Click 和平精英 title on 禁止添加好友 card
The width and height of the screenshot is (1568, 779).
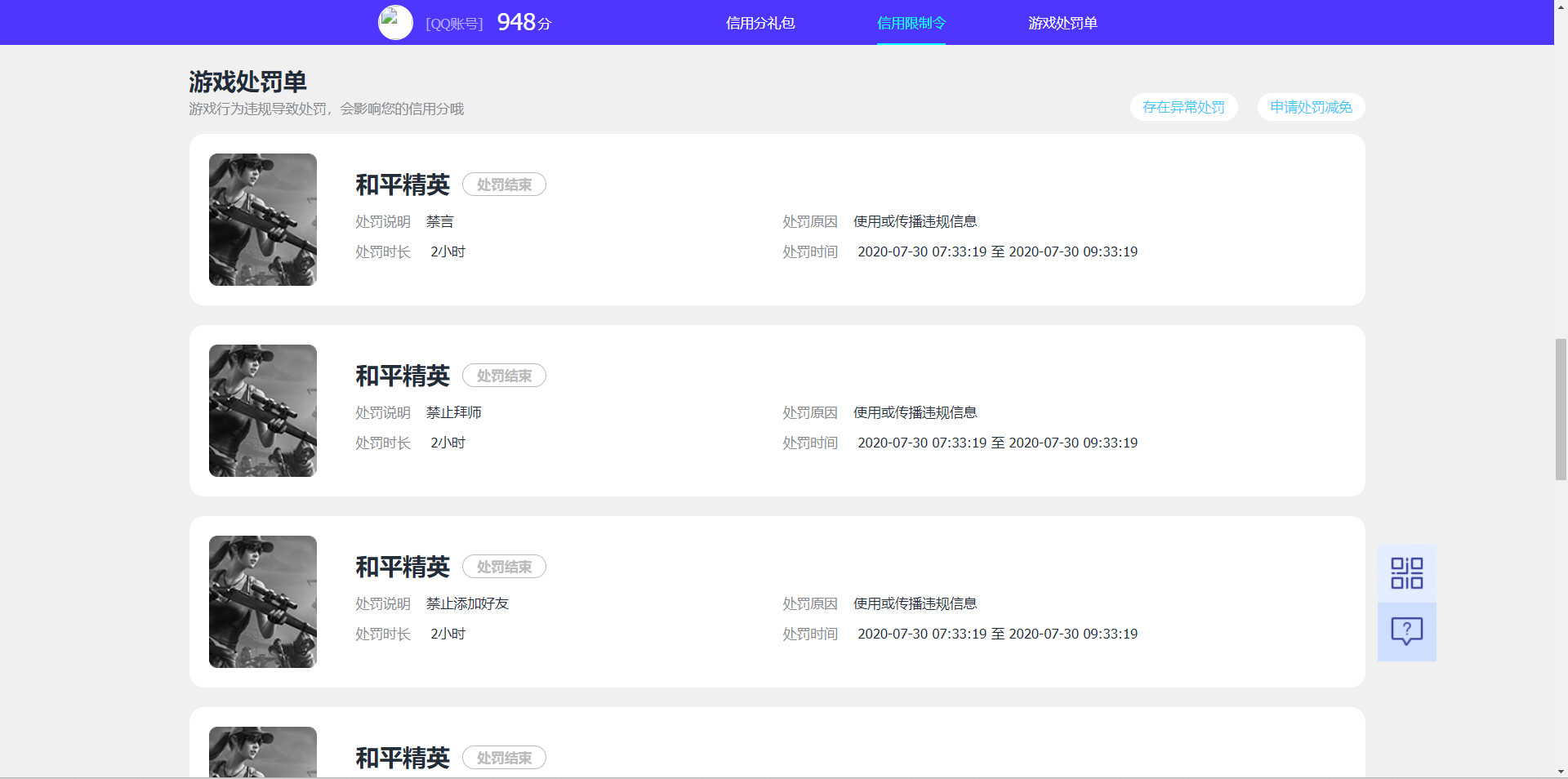[x=403, y=567]
